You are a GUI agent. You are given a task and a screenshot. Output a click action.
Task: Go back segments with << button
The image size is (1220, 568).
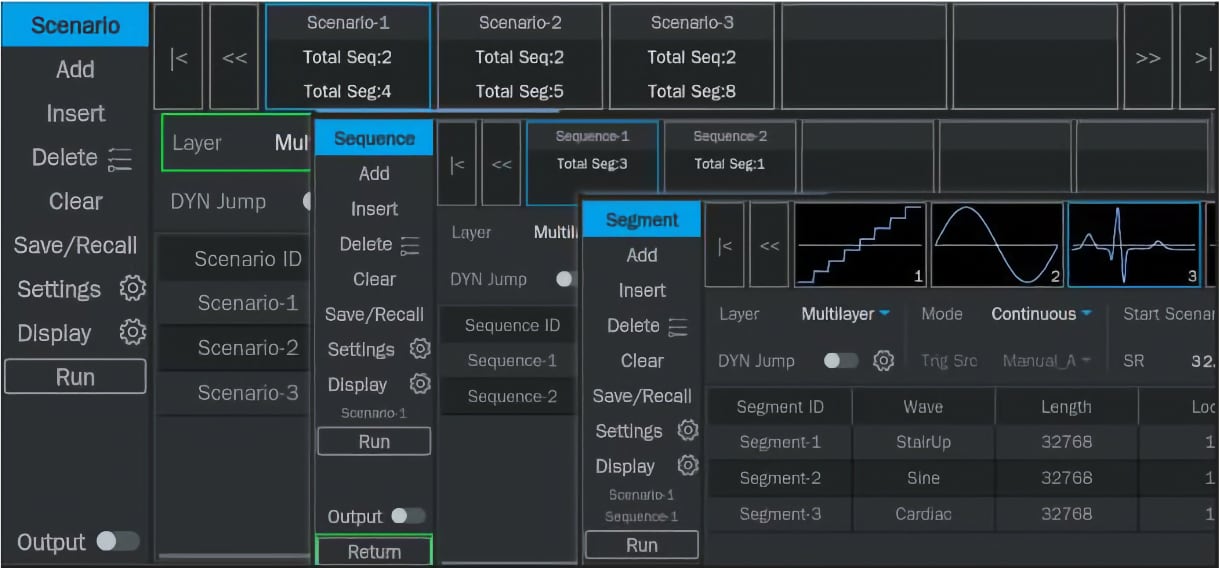coord(769,245)
